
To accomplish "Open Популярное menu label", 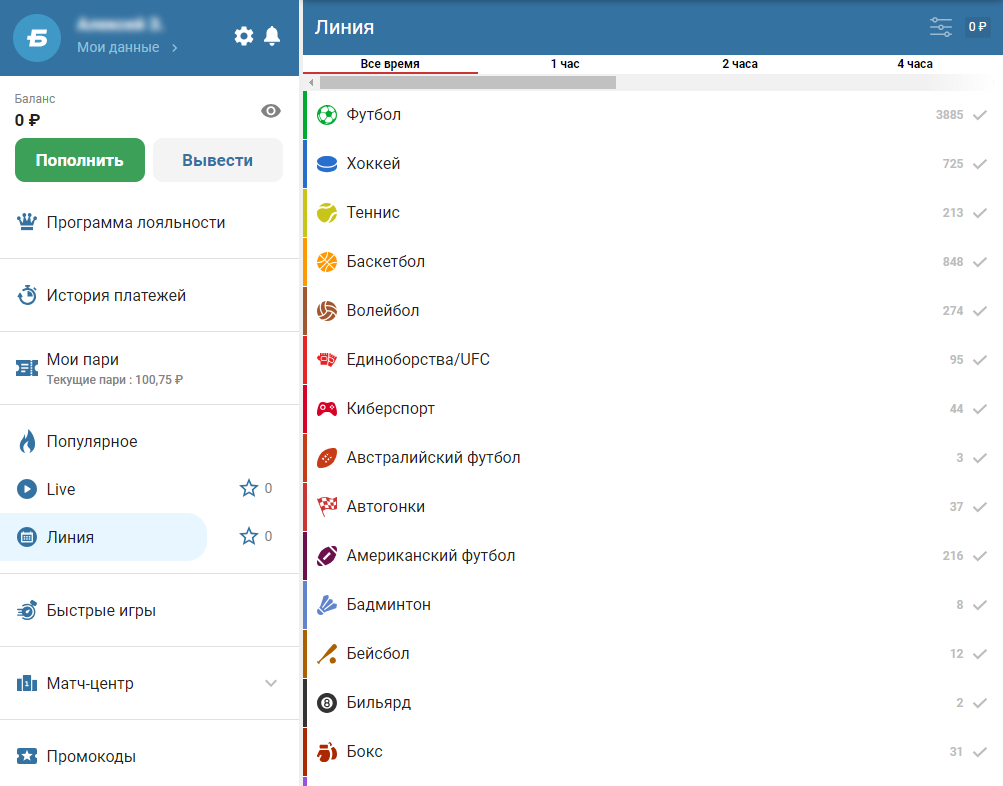I will 92,441.
